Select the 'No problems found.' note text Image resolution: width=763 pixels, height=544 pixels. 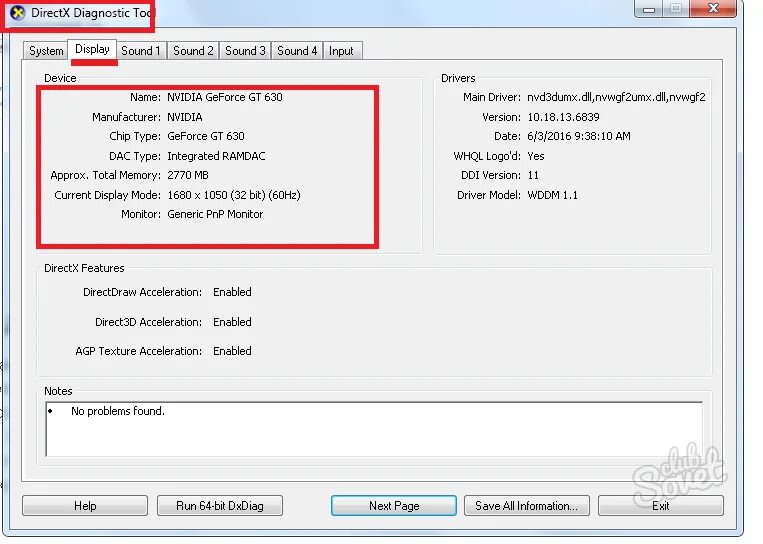click(118, 411)
